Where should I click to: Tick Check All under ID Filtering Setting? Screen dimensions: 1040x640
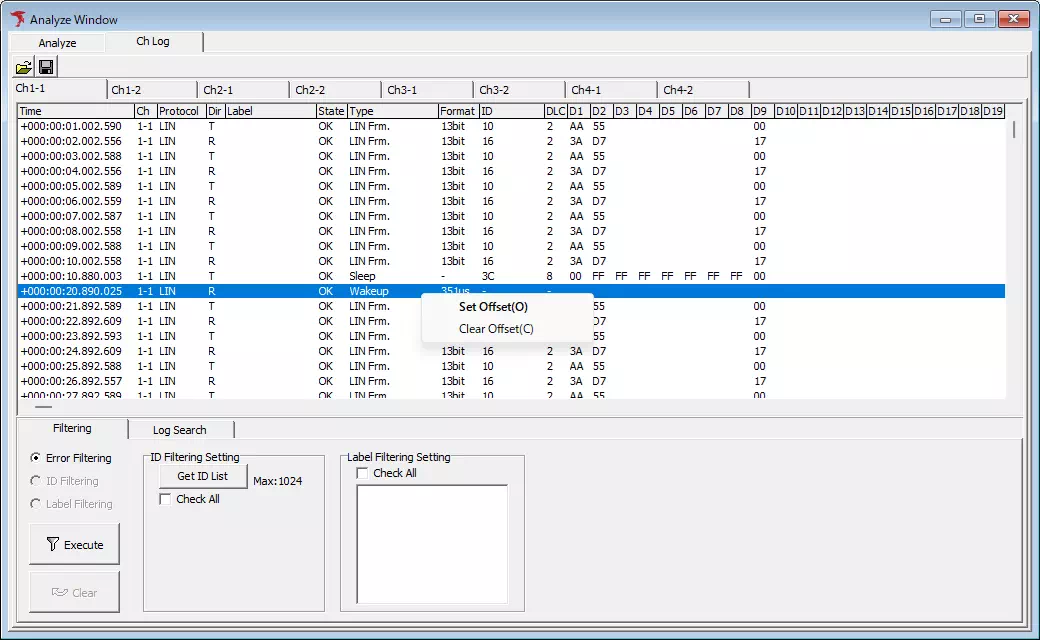tap(166, 499)
